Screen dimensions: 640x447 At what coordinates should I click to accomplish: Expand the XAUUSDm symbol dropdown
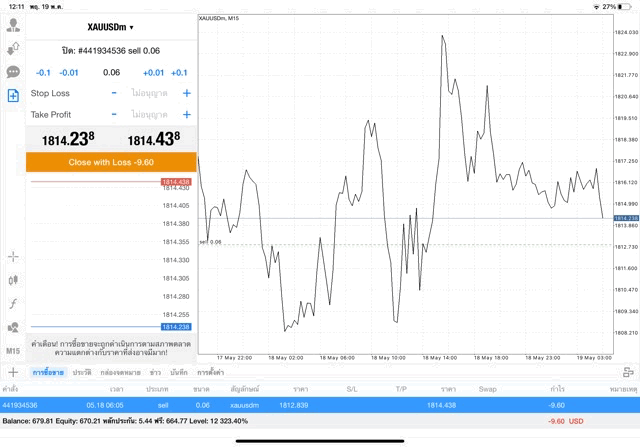(x=111, y=27)
